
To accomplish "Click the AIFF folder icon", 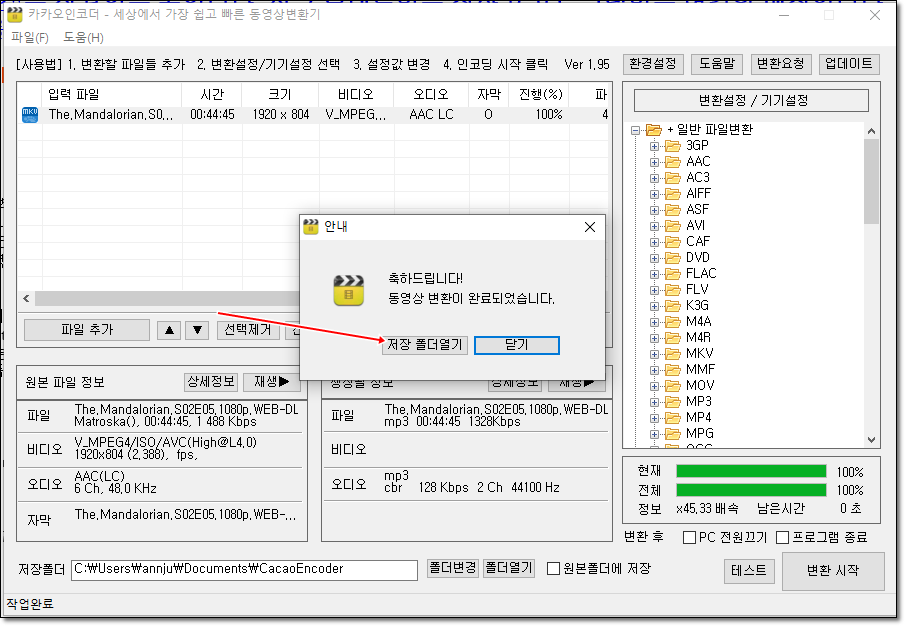I will tap(672, 193).
